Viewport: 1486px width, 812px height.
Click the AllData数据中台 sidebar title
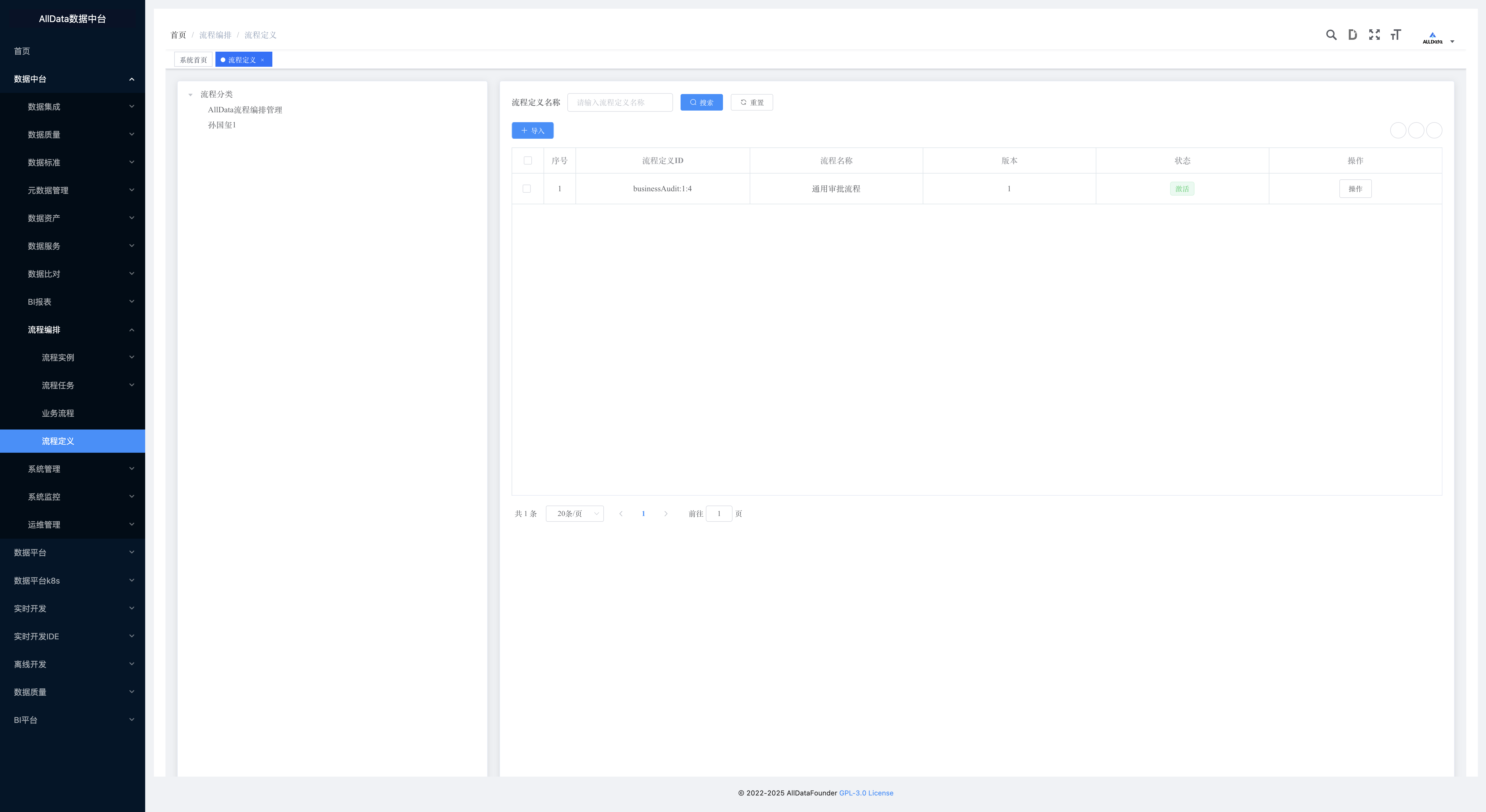click(73, 19)
